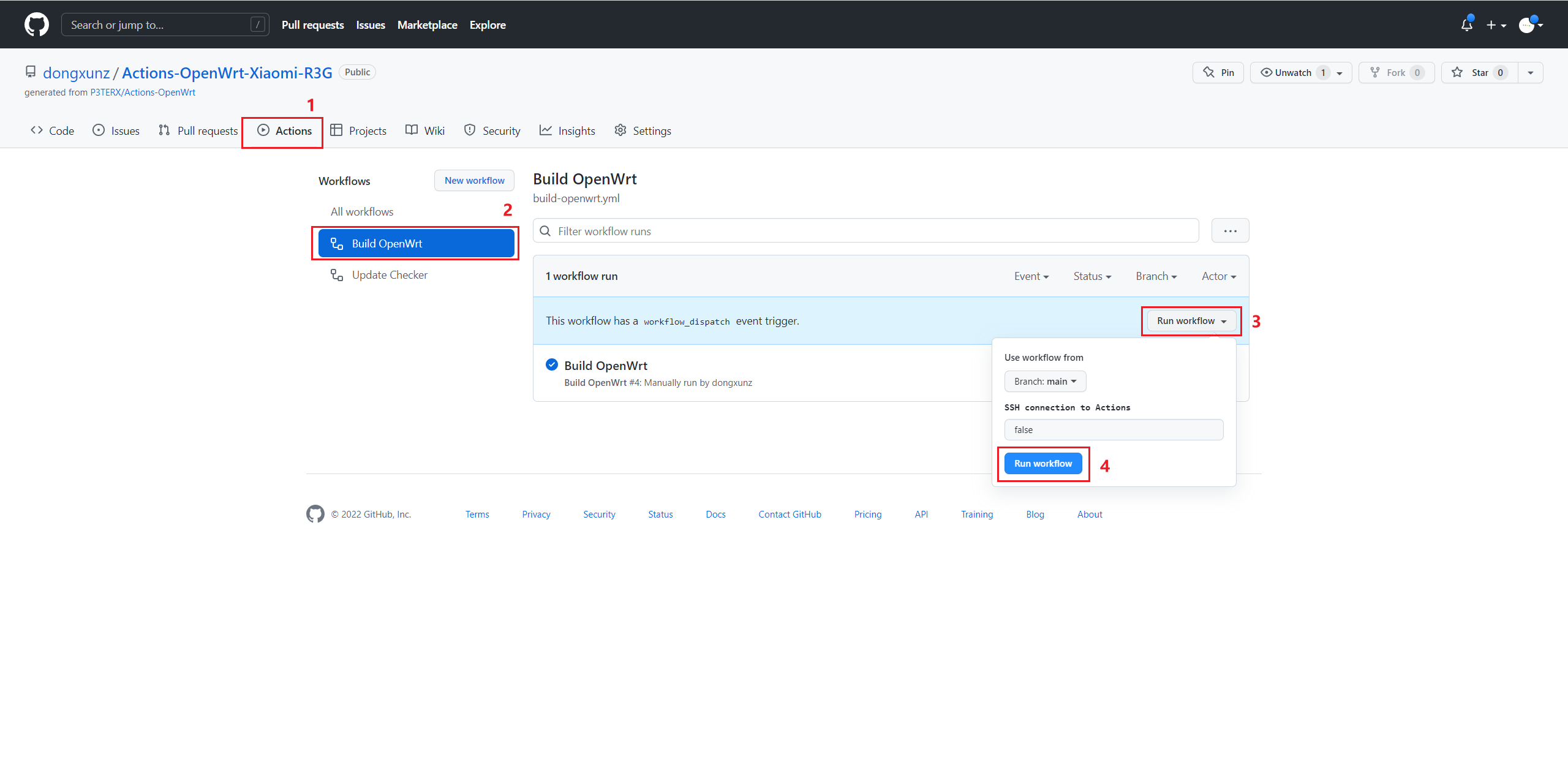Click the blue Run workflow button
1568x773 pixels.
(x=1043, y=464)
